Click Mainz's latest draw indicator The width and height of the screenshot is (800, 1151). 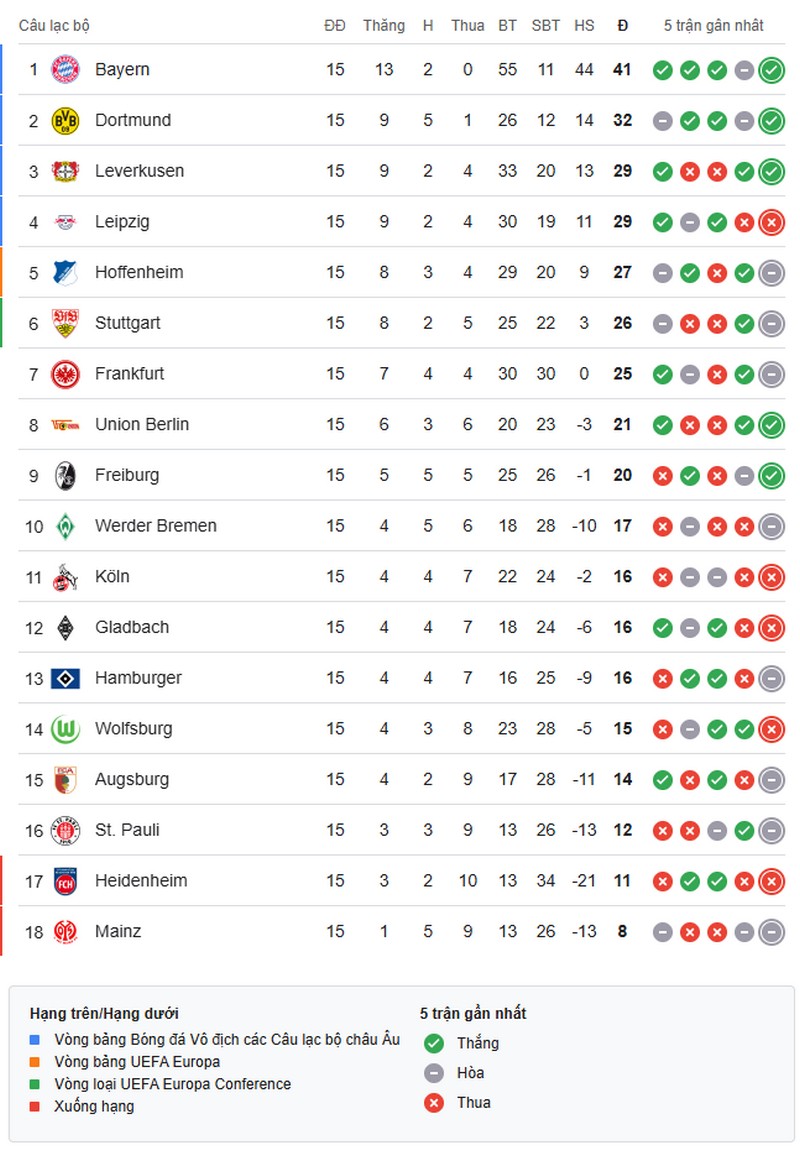point(771,931)
